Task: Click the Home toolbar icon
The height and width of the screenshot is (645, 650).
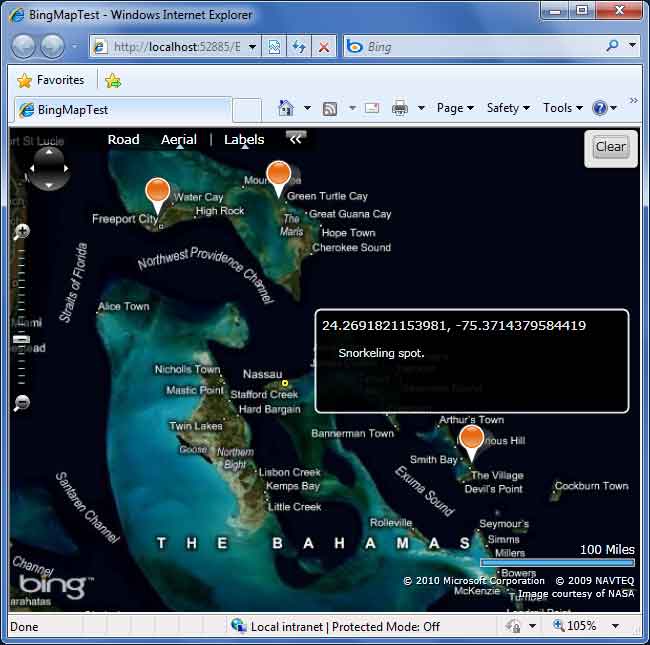Action: tap(286, 108)
